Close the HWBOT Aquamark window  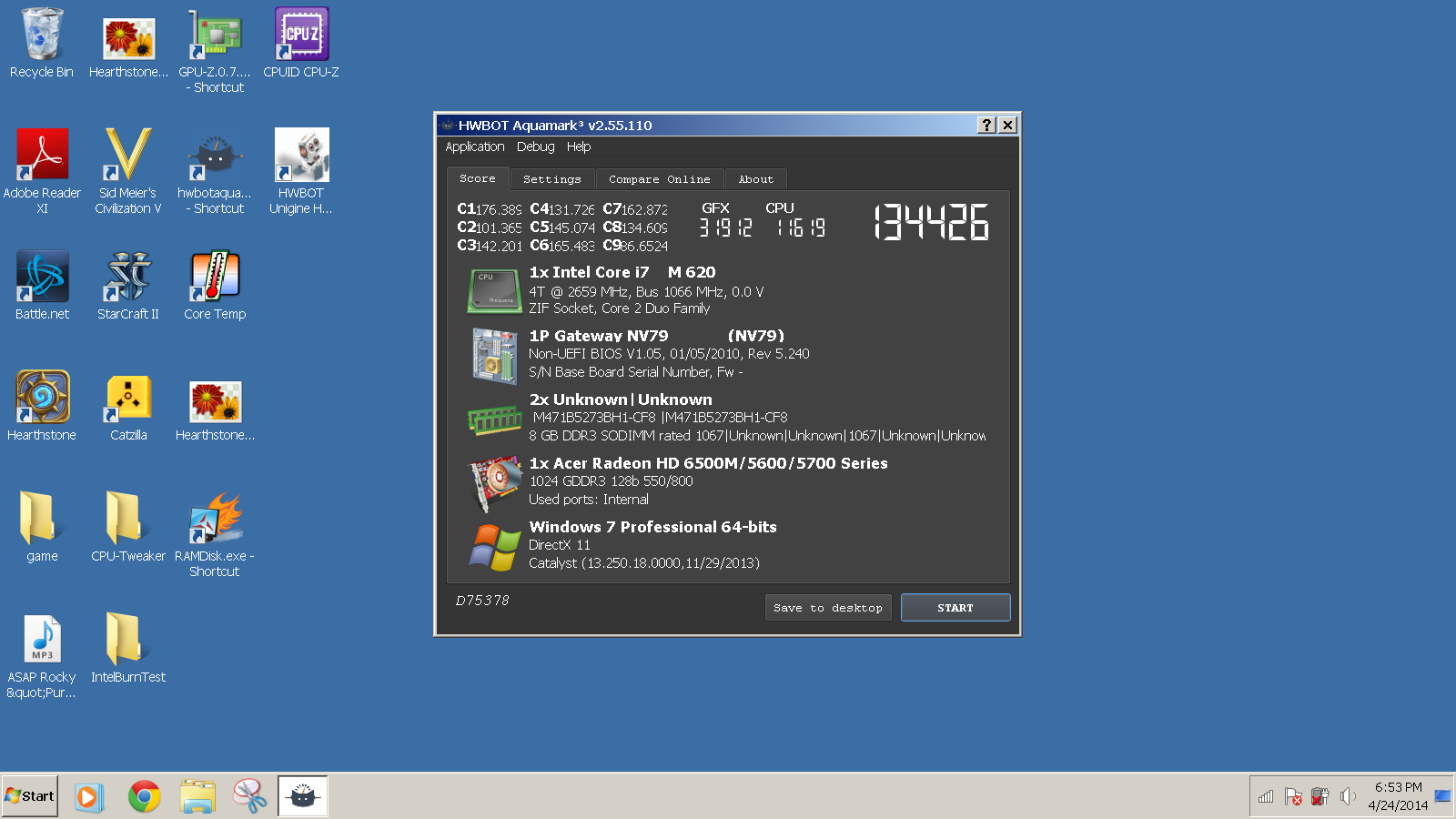[x=1007, y=126]
